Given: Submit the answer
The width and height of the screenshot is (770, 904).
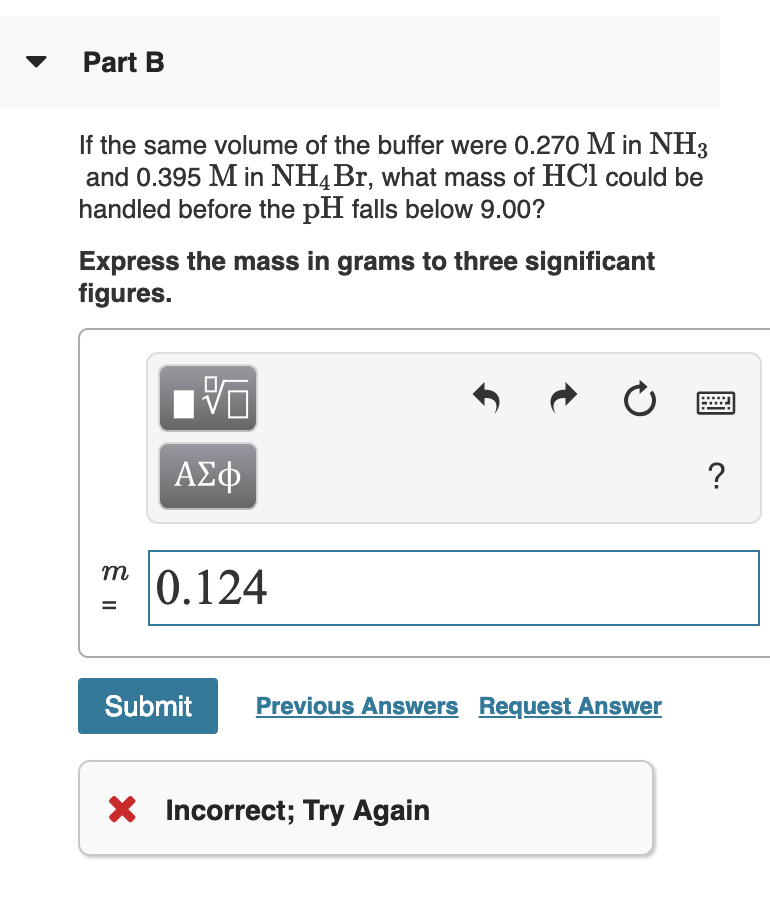Looking at the screenshot, I should coord(147,706).
